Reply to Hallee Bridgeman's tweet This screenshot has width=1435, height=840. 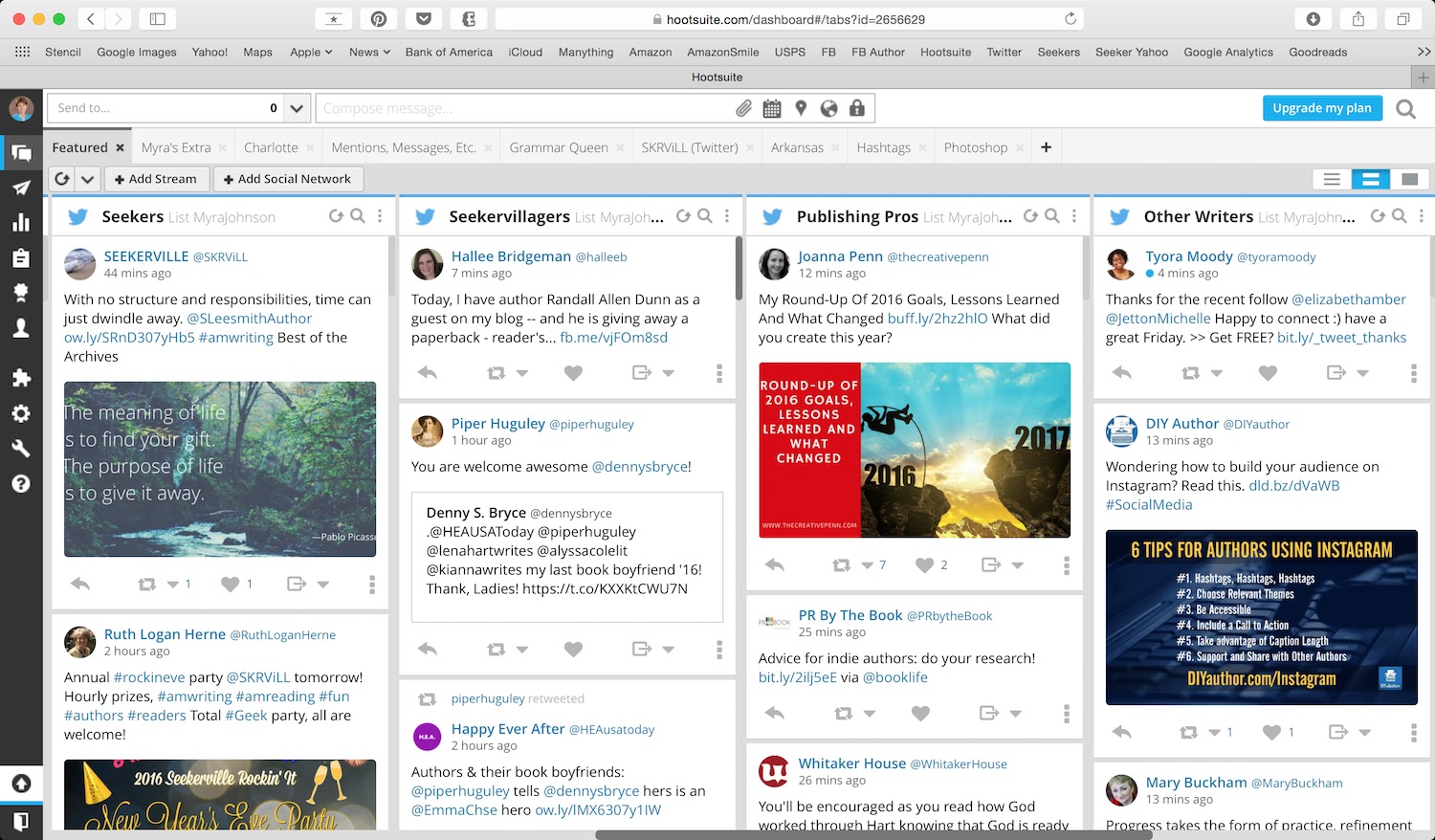[428, 373]
